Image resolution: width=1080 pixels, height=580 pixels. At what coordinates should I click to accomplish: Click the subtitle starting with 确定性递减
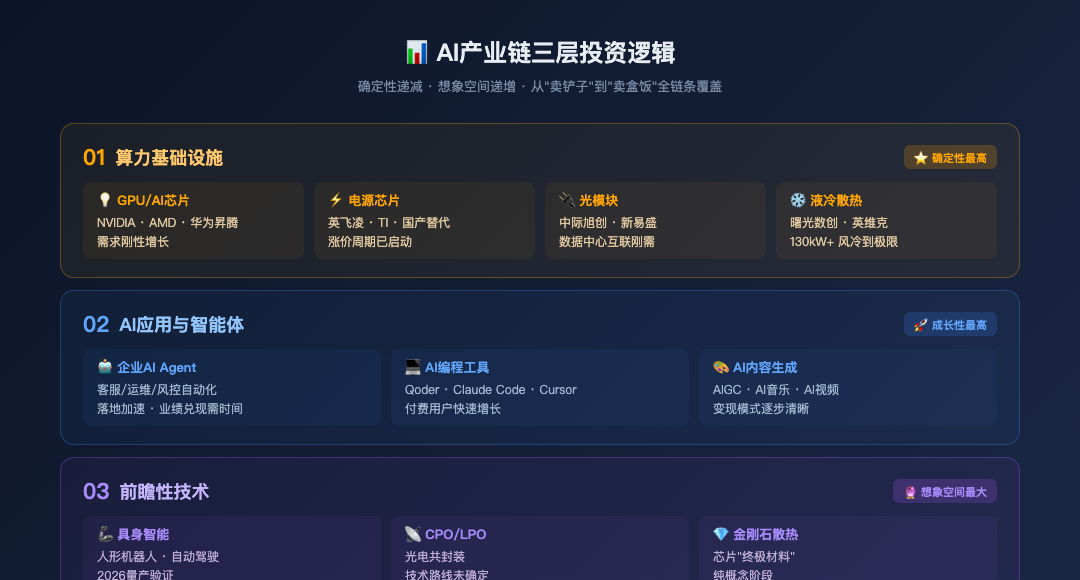click(x=540, y=87)
